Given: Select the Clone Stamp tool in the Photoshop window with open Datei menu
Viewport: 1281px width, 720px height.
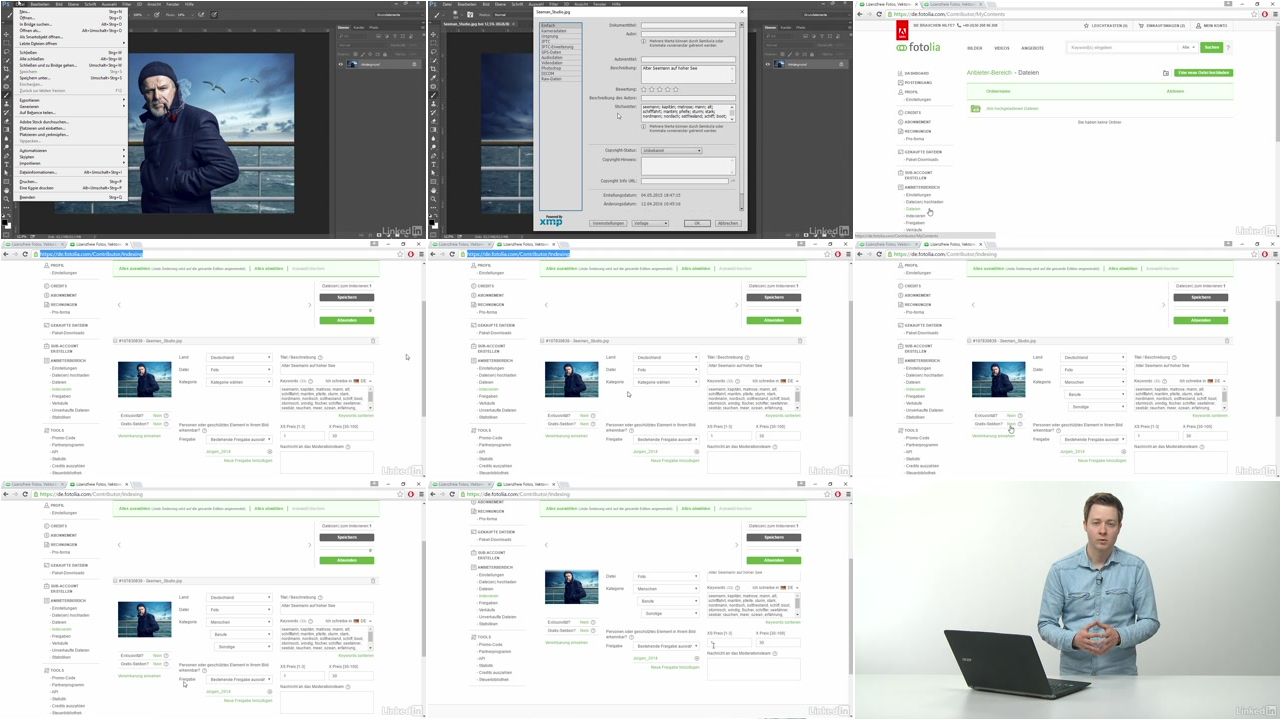Looking at the screenshot, I should pos(6,104).
